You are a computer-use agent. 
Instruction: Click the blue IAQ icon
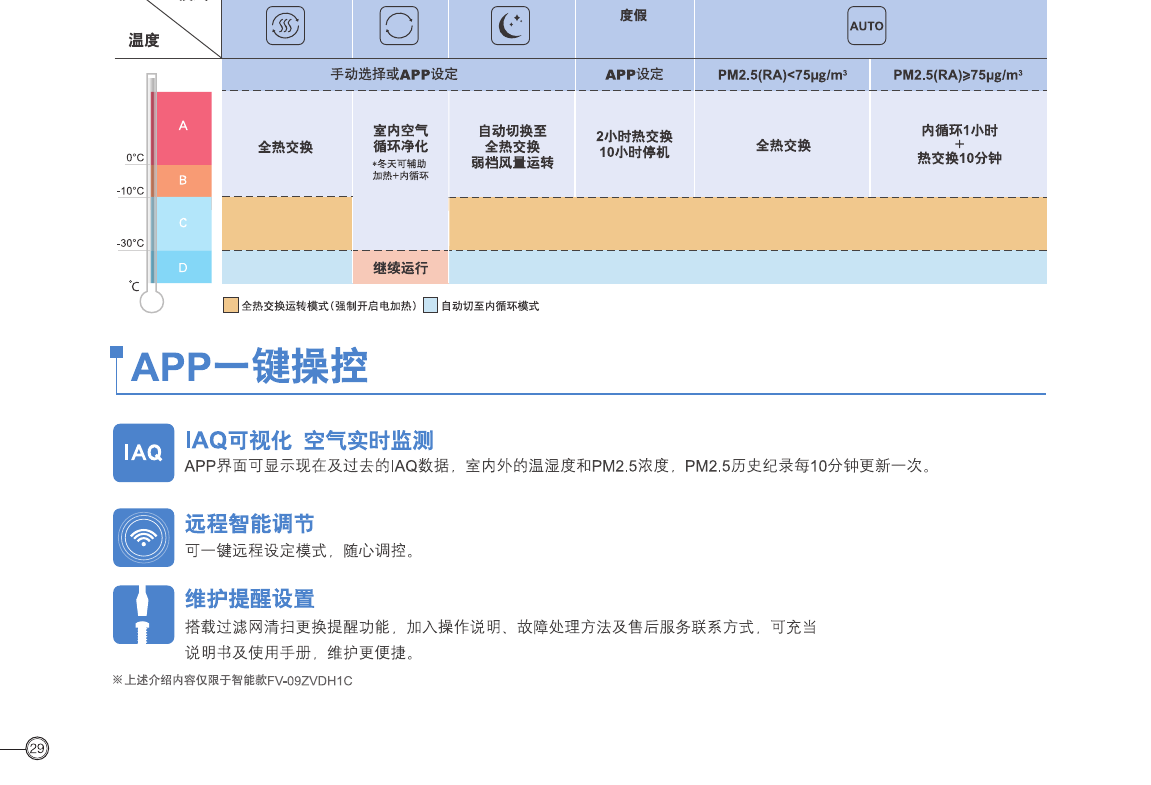tap(143, 453)
